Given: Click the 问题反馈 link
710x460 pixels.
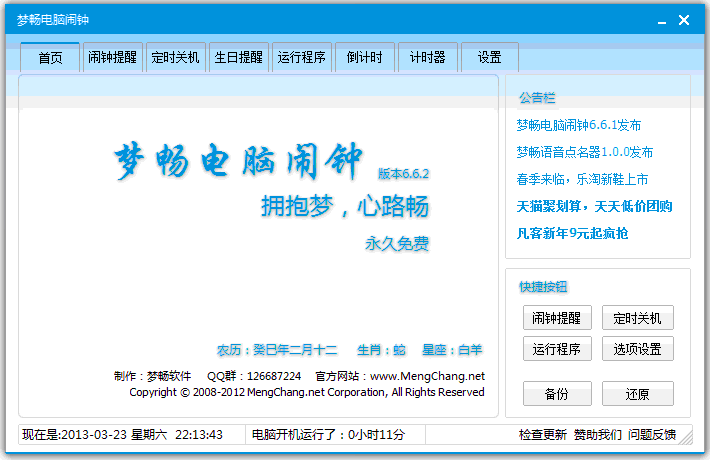Looking at the screenshot, I should [x=652, y=435].
